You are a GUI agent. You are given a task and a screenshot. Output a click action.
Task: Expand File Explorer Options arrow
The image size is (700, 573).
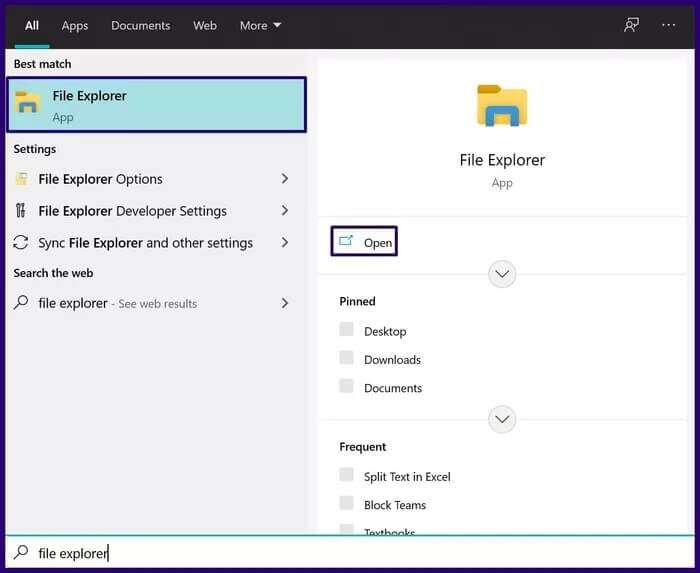tap(285, 179)
